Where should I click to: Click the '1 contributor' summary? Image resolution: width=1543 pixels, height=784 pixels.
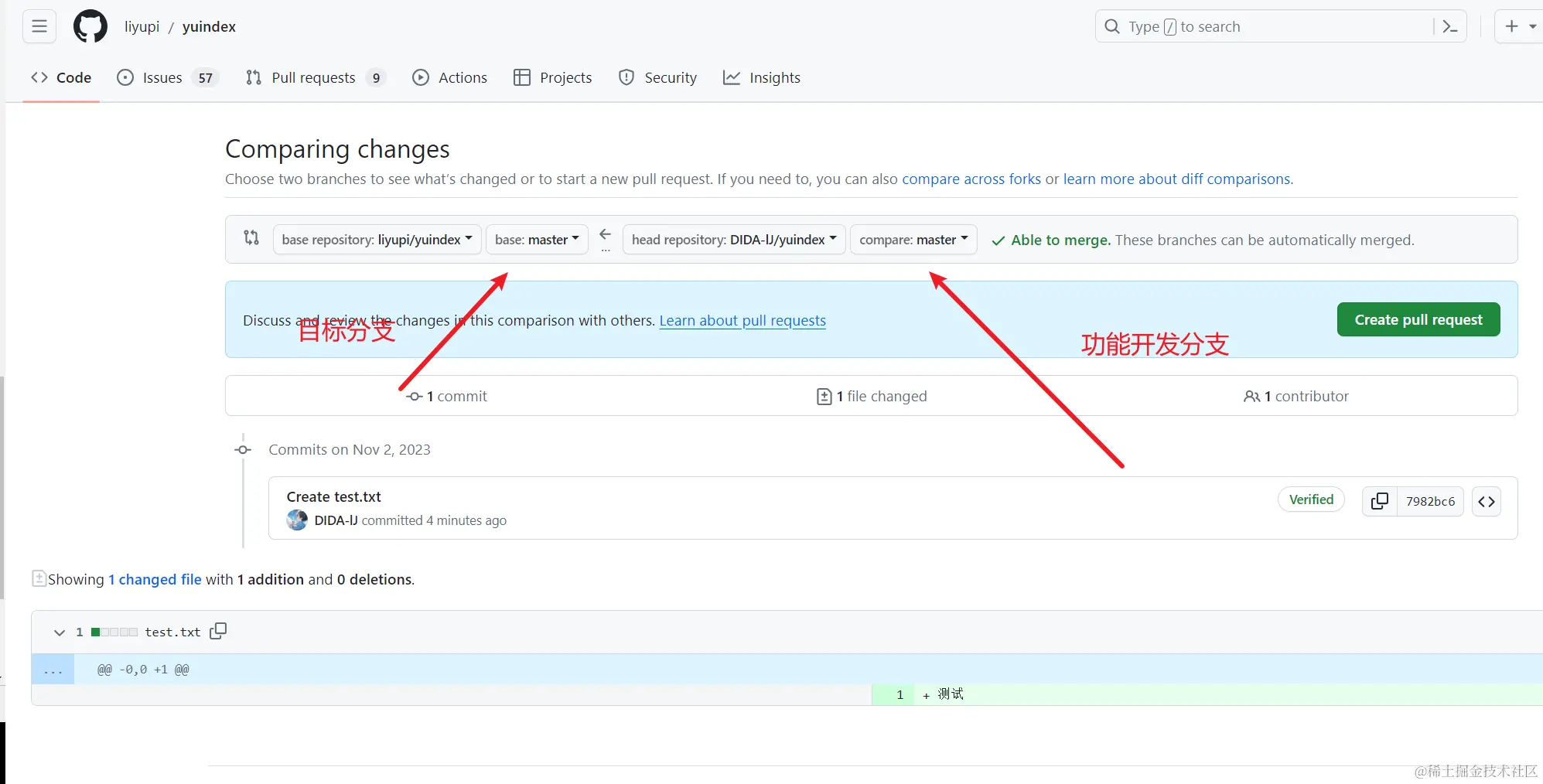tap(1296, 396)
